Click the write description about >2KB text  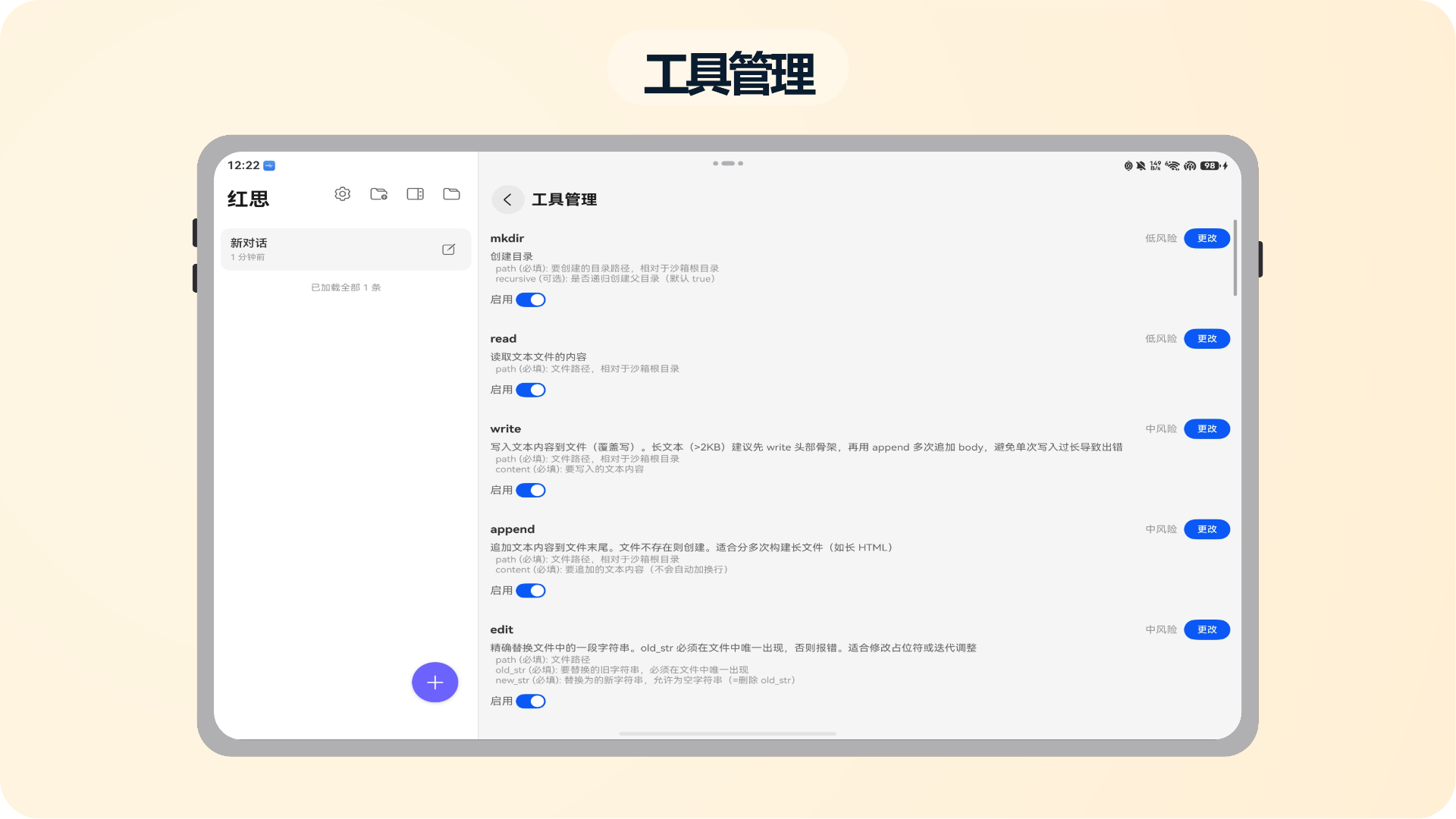point(806,447)
